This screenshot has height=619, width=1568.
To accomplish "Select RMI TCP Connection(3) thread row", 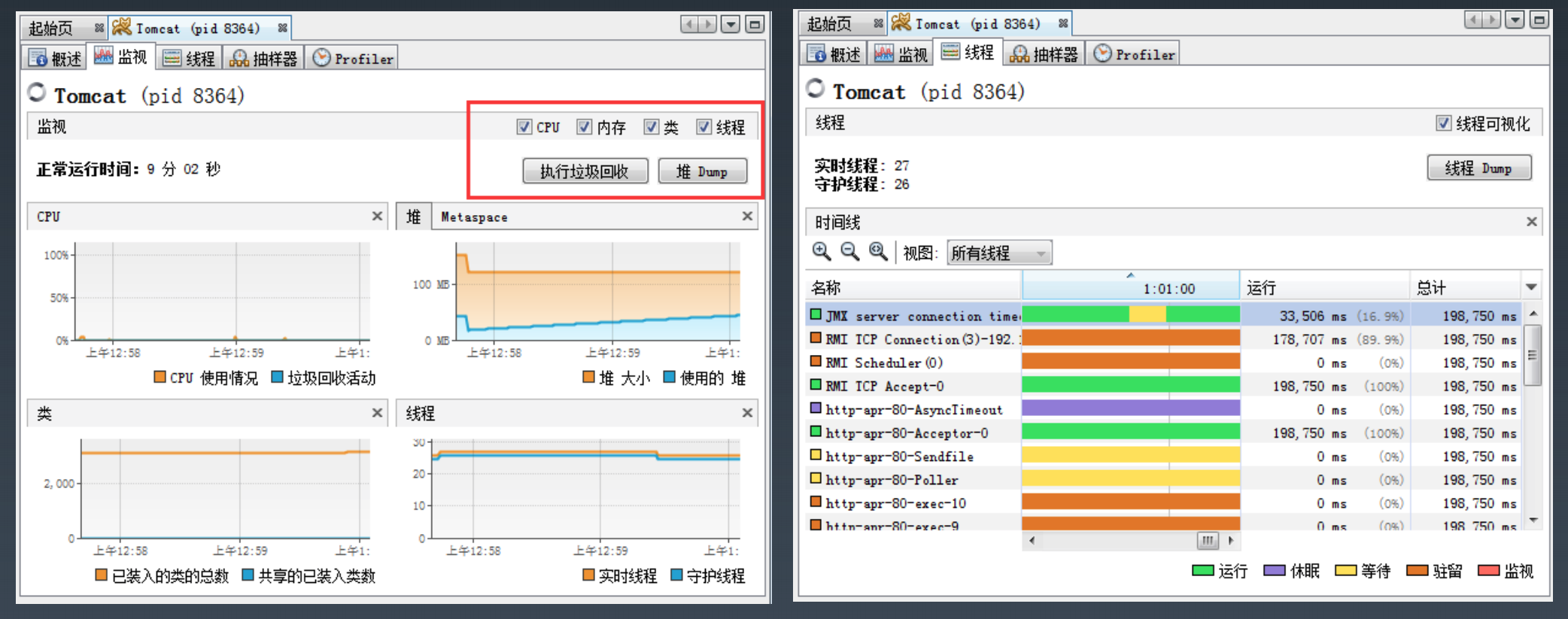I will pyautogui.click(x=1163, y=339).
